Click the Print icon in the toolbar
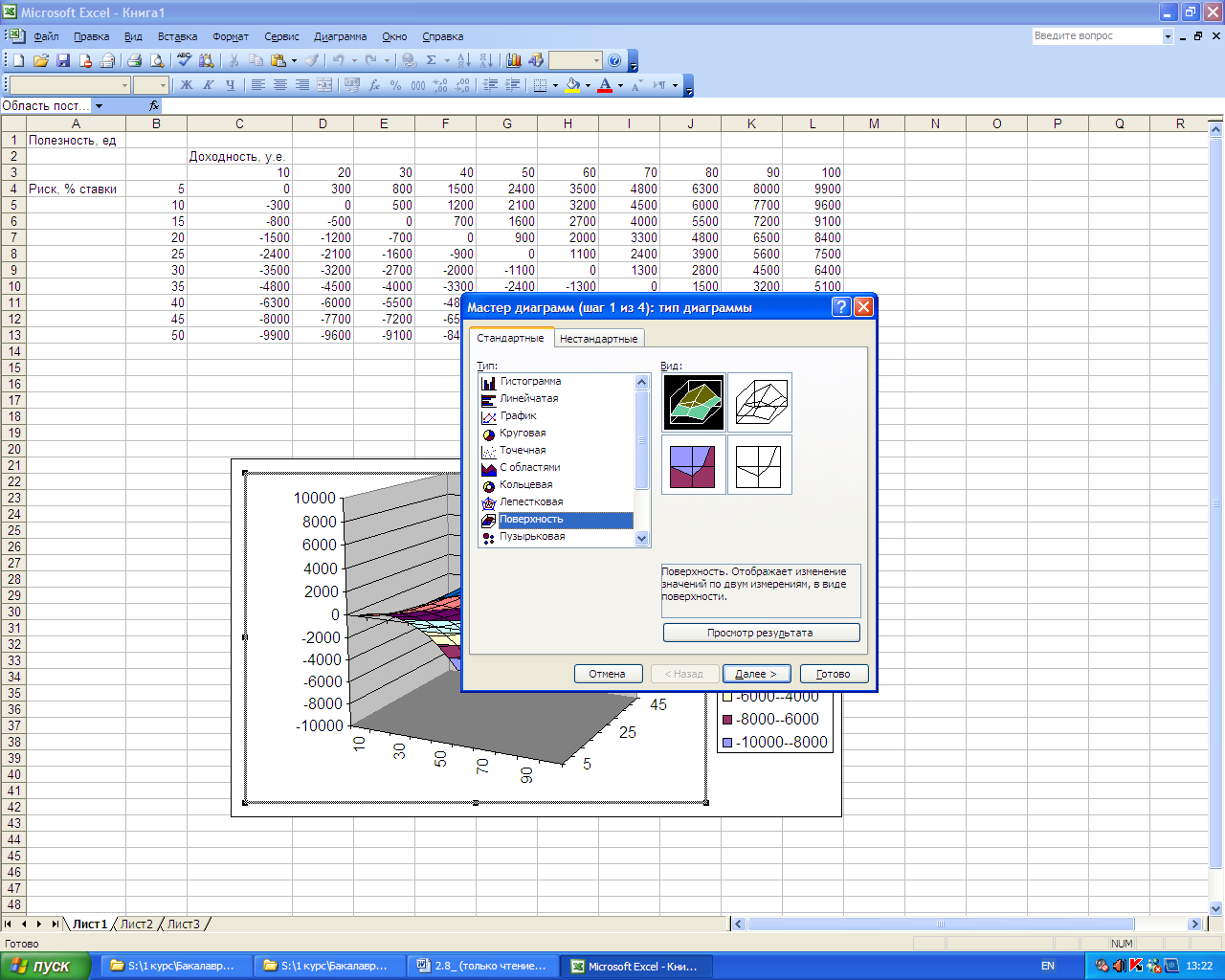This screenshot has width=1225, height=980. [135, 60]
